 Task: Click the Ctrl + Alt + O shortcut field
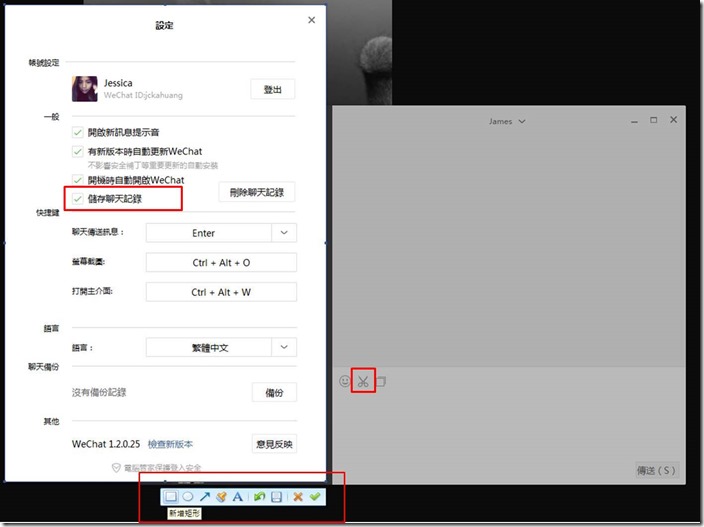click(x=221, y=263)
